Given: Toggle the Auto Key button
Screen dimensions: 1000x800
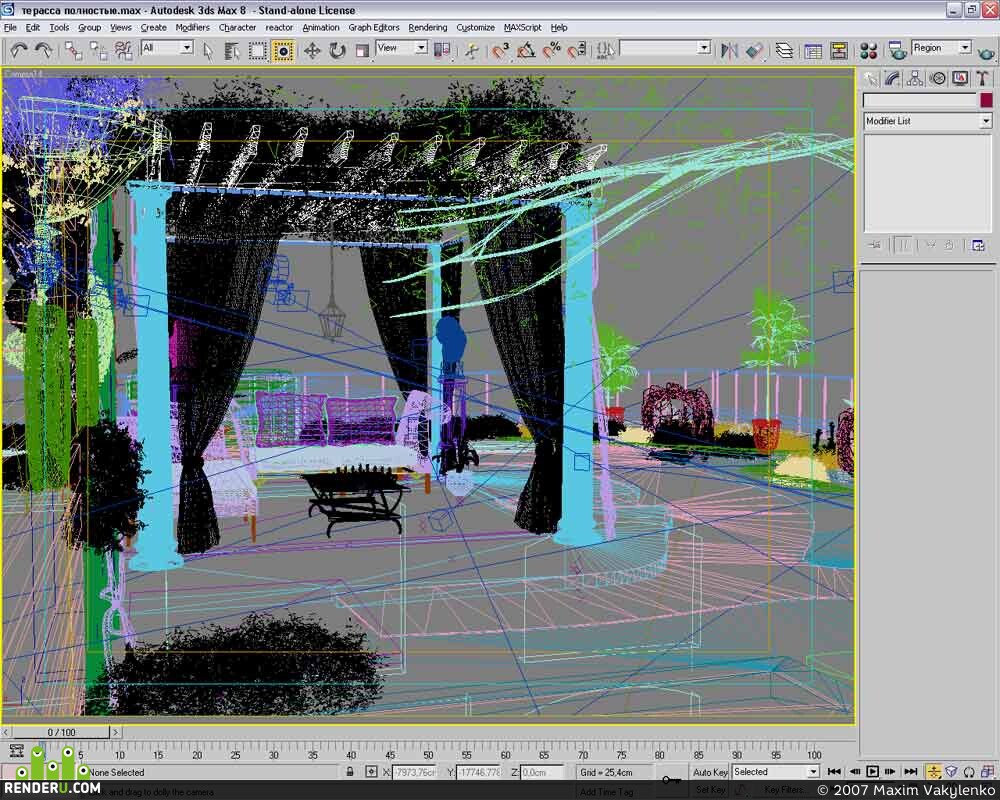Looking at the screenshot, I should (x=710, y=772).
